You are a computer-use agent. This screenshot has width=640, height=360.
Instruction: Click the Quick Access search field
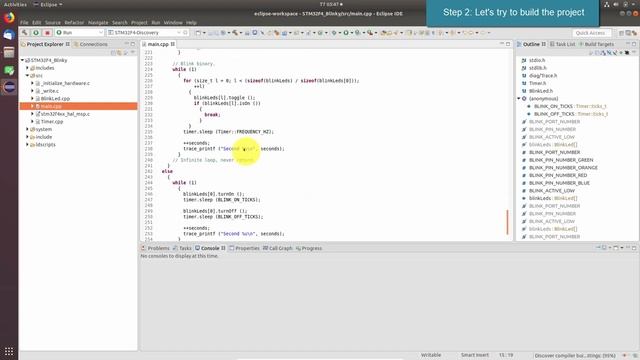coord(592,33)
